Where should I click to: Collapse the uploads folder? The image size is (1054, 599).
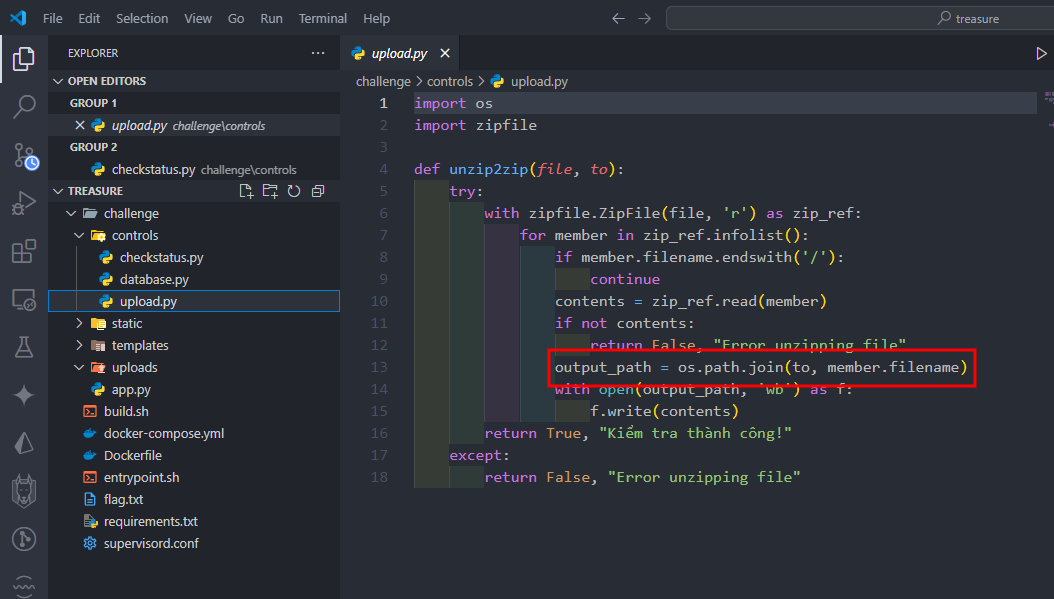79,368
